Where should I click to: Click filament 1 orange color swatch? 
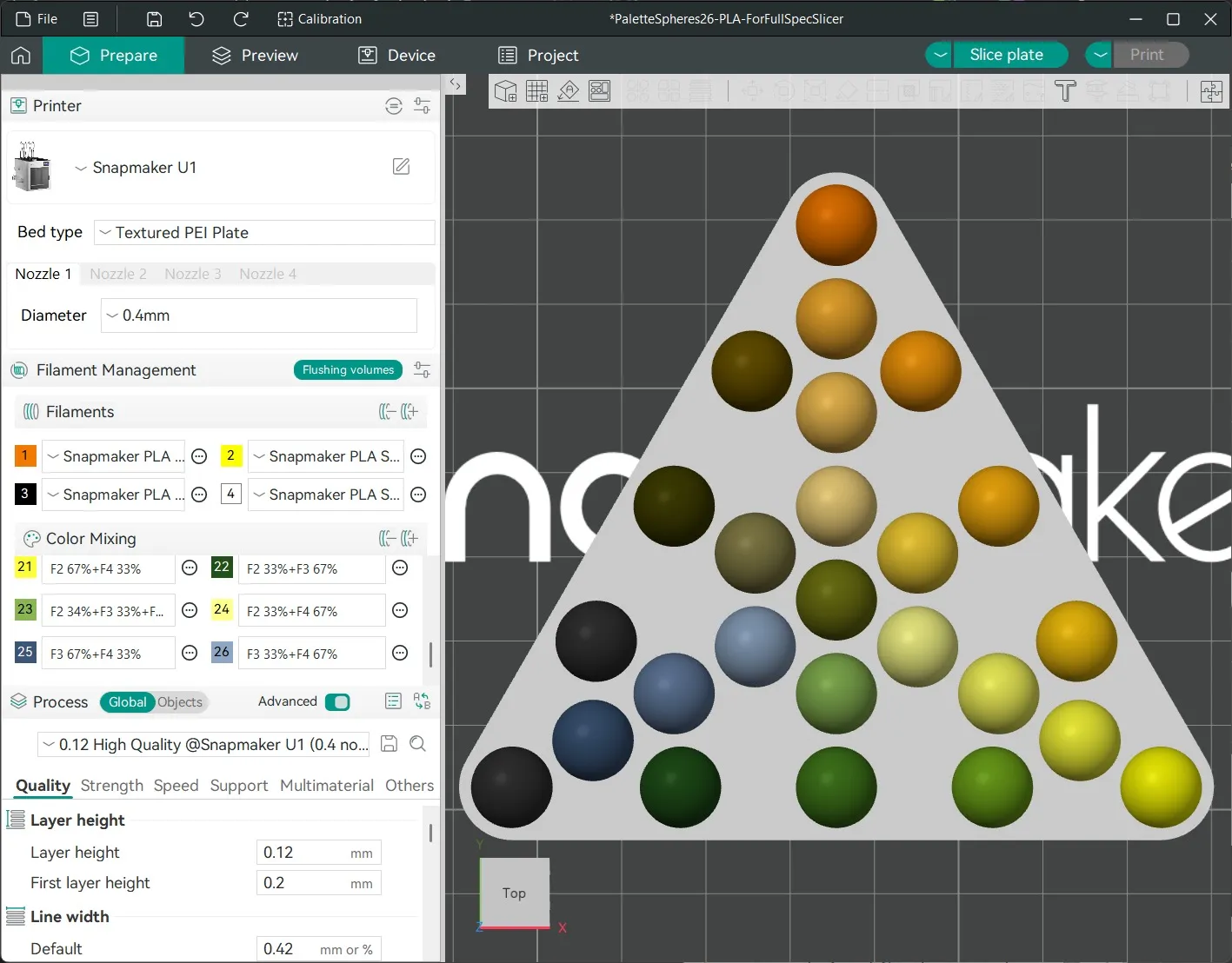point(25,455)
